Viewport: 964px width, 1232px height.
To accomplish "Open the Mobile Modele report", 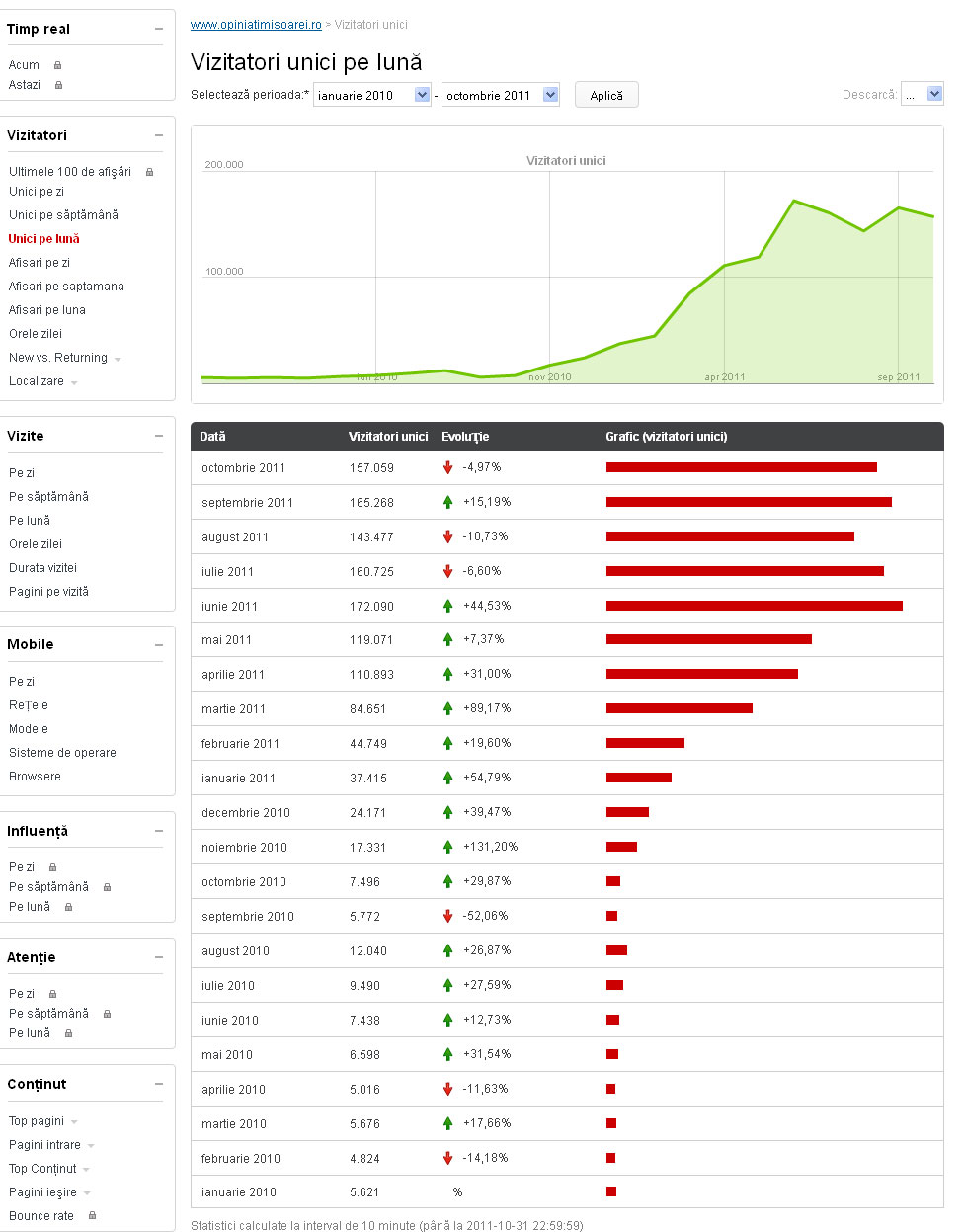I will [29, 729].
